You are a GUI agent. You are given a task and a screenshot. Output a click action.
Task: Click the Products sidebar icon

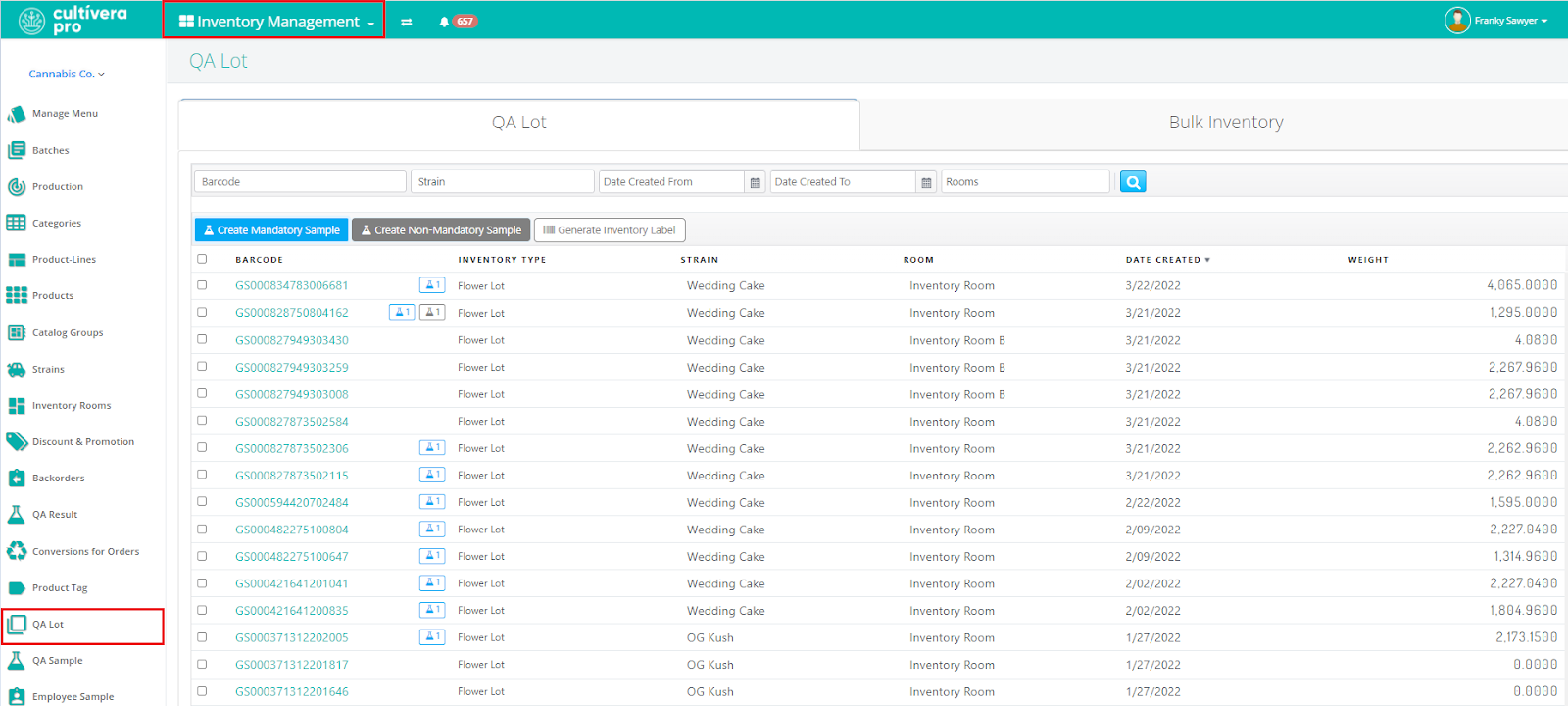pos(17,295)
